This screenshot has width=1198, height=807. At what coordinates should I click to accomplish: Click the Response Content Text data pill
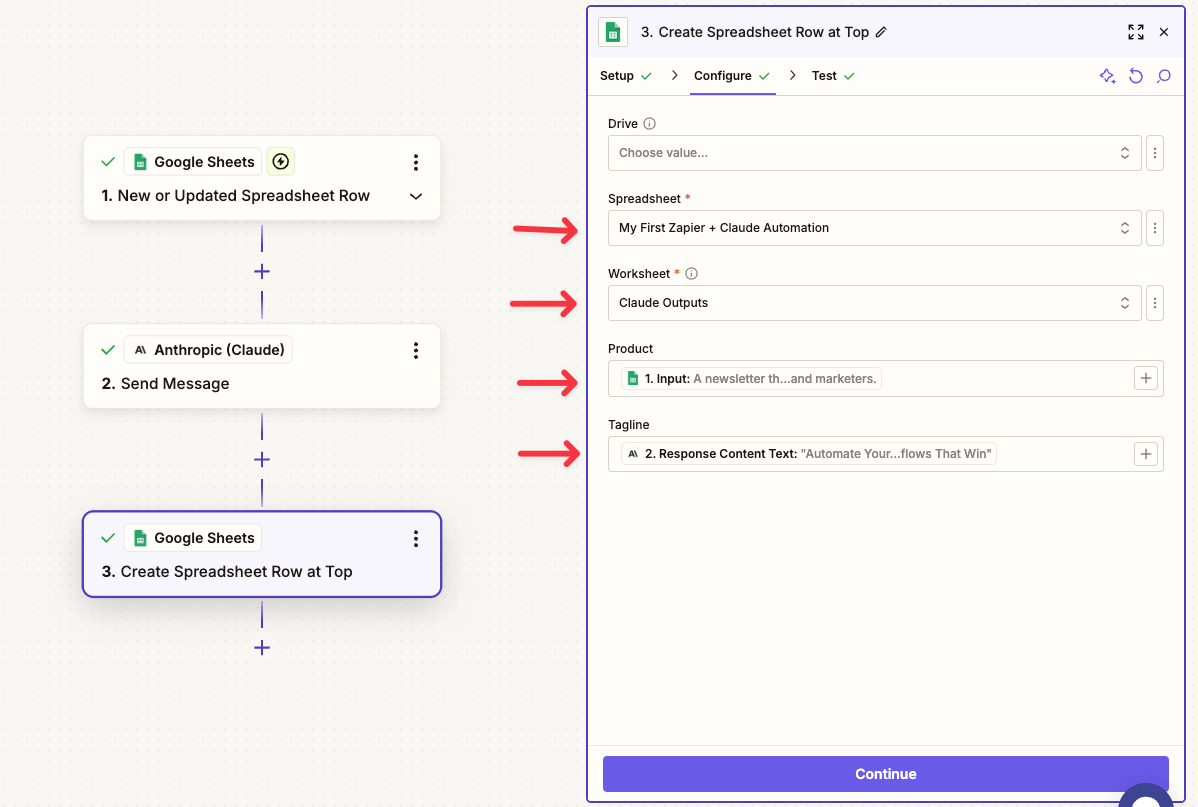808,454
